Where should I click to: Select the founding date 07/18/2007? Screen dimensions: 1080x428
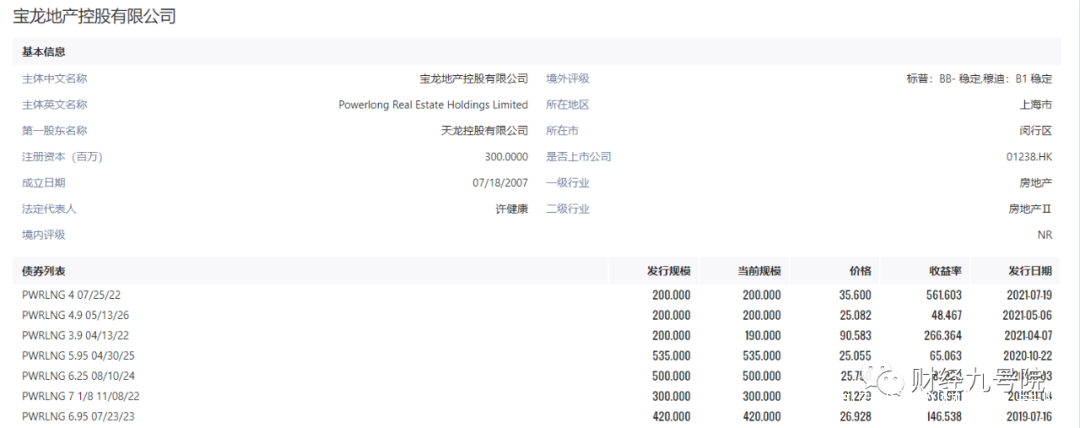(500, 183)
